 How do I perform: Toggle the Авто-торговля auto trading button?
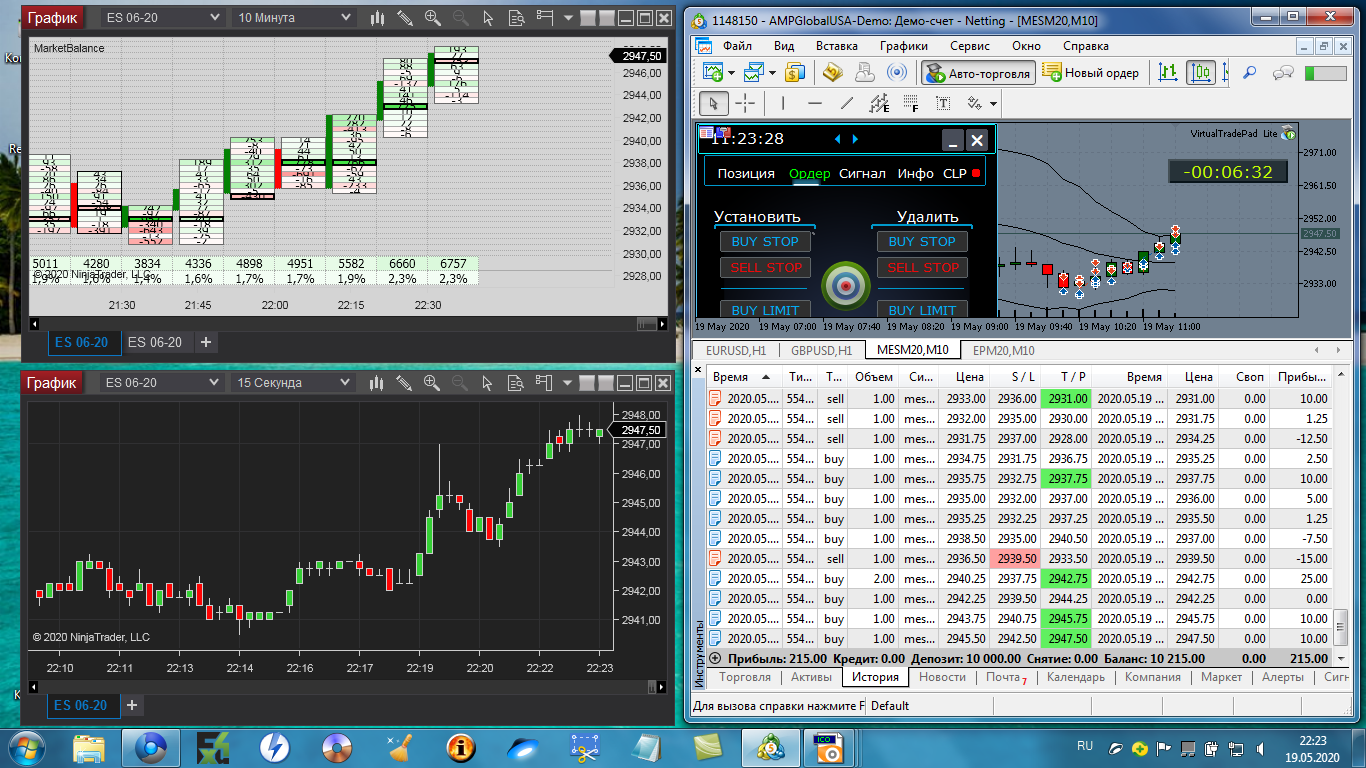click(x=978, y=73)
